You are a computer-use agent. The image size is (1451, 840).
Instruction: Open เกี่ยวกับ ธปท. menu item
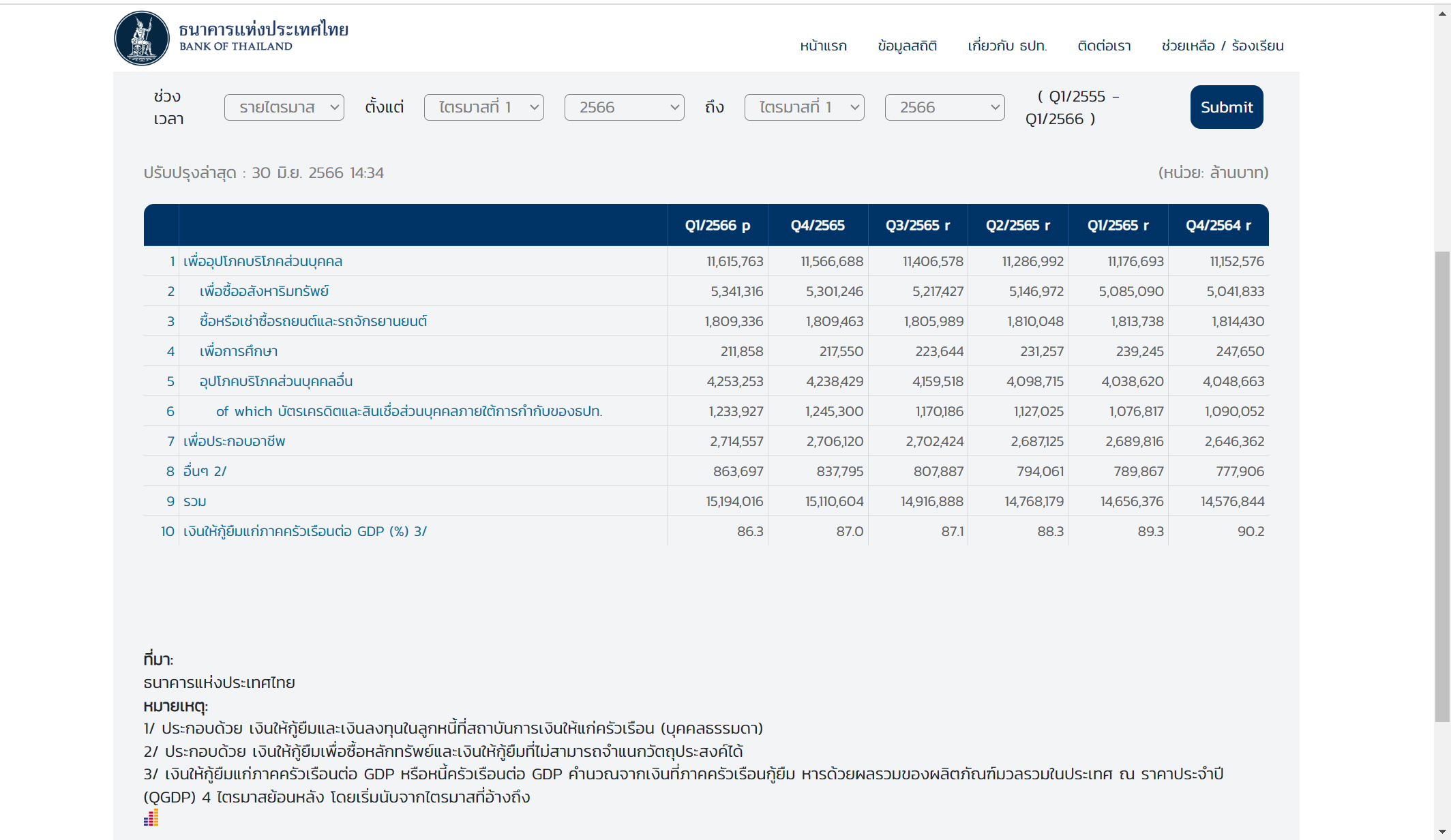(x=1007, y=46)
